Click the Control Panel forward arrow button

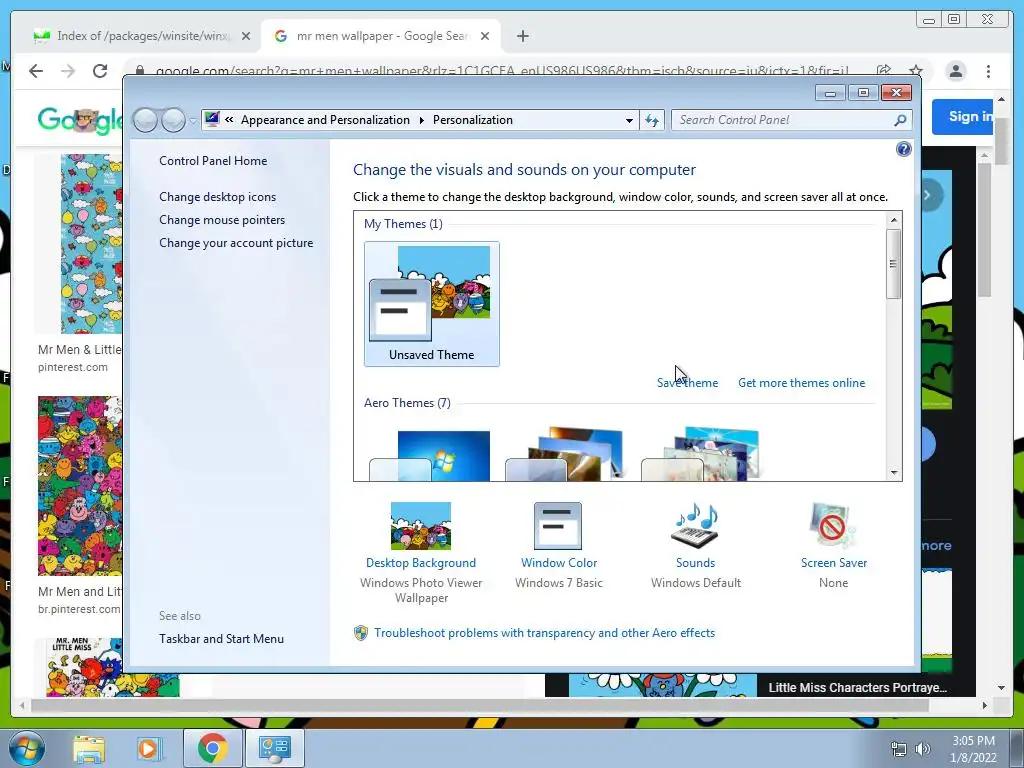point(173,120)
